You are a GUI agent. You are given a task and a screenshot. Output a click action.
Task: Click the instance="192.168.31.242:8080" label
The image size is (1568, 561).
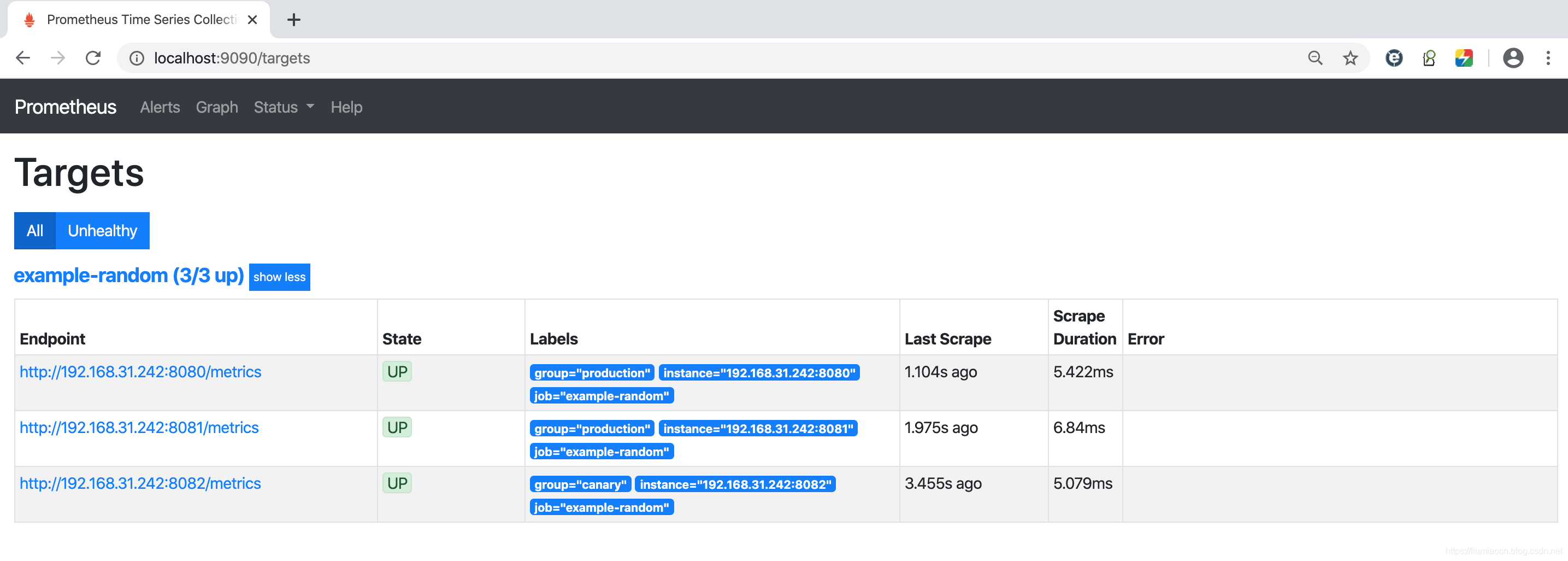click(759, 373)
